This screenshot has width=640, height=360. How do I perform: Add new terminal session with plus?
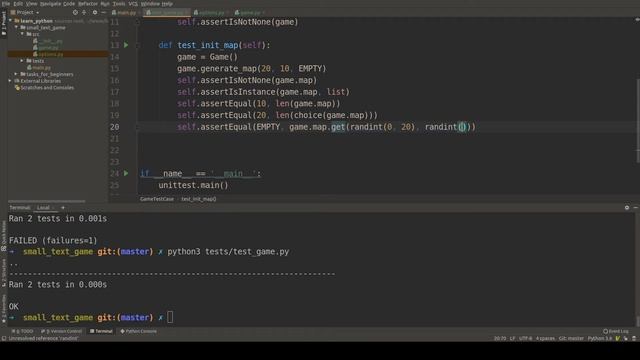pyautogui.click(x=63, y=208)
